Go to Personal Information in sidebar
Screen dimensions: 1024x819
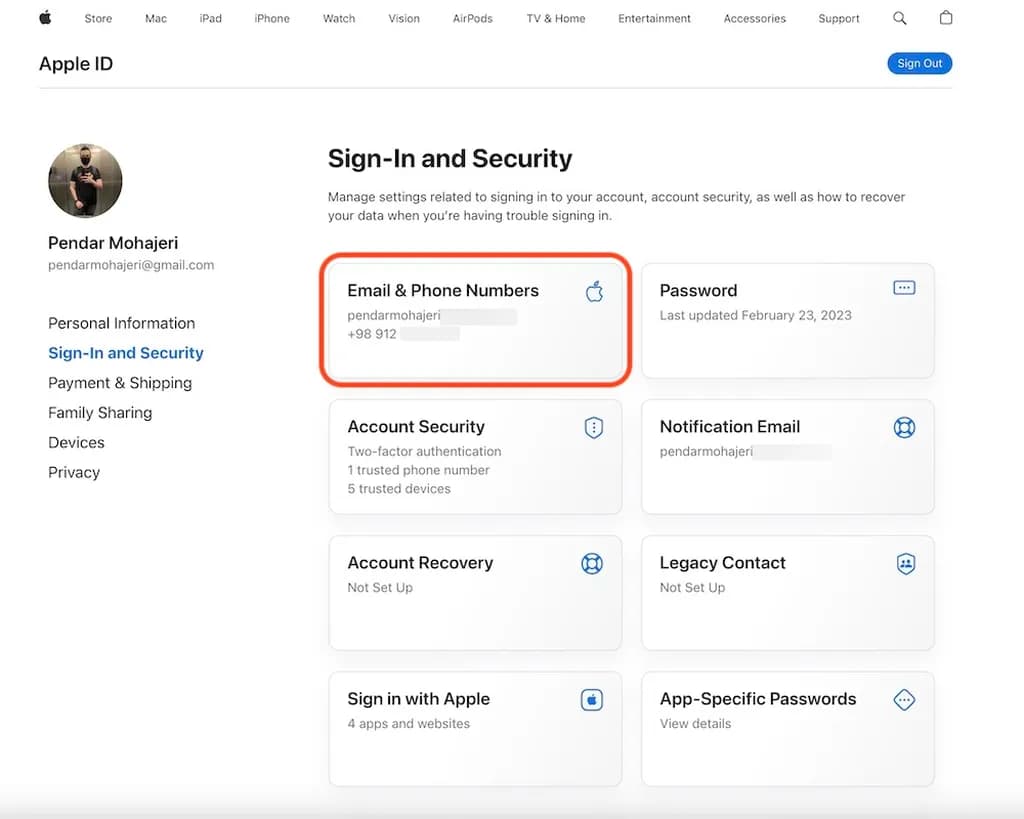click(x=121, y=323)
